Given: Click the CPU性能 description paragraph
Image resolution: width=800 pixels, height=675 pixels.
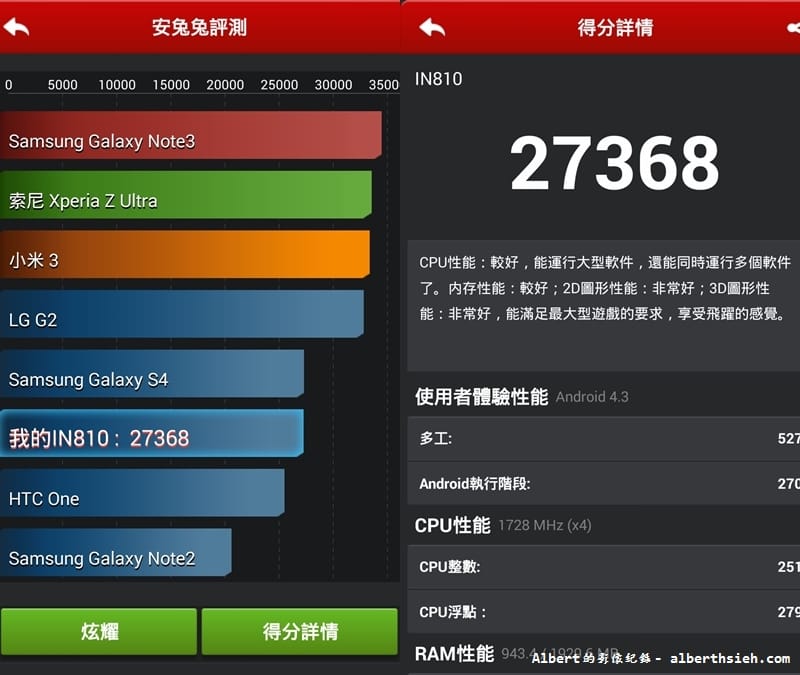Looking at the screenshot, I should pyautogui.click(x=604, y=288).
